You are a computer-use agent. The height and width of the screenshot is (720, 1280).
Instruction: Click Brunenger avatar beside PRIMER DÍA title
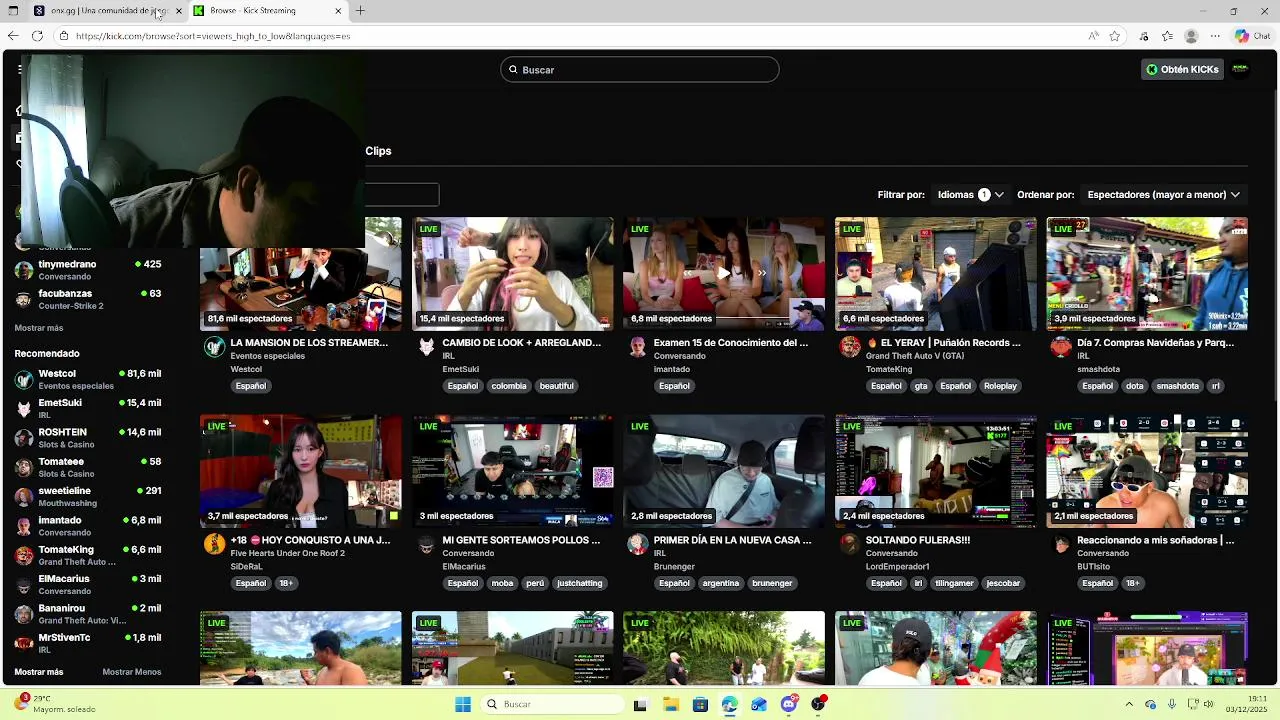[x=638, y=544]
